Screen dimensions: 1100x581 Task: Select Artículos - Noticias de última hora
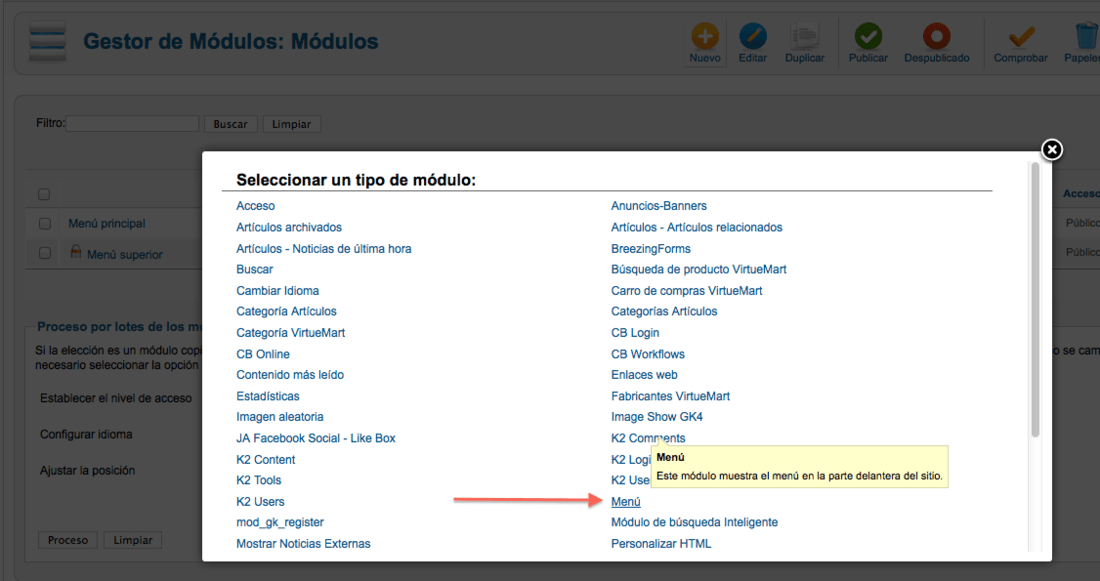pos(323,248)
